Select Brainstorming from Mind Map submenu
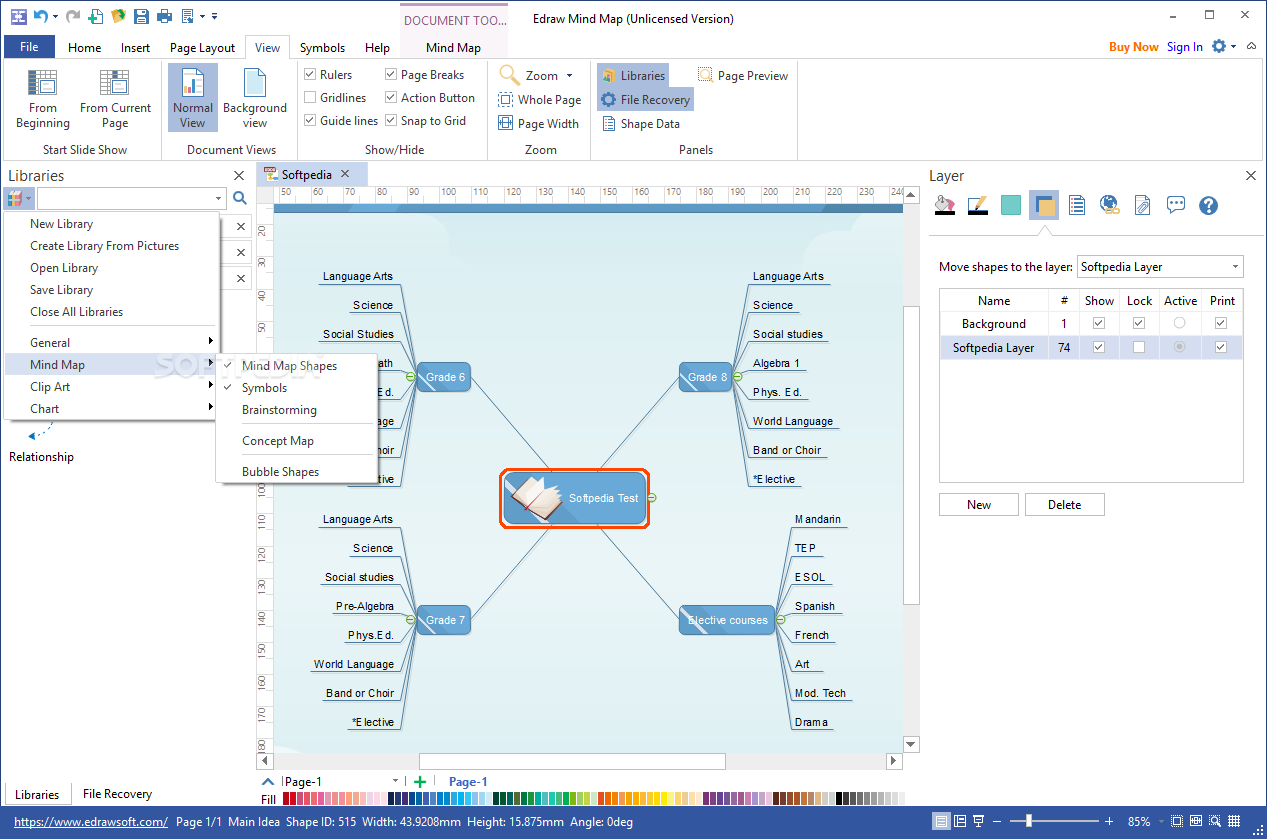 coord(279,410)
